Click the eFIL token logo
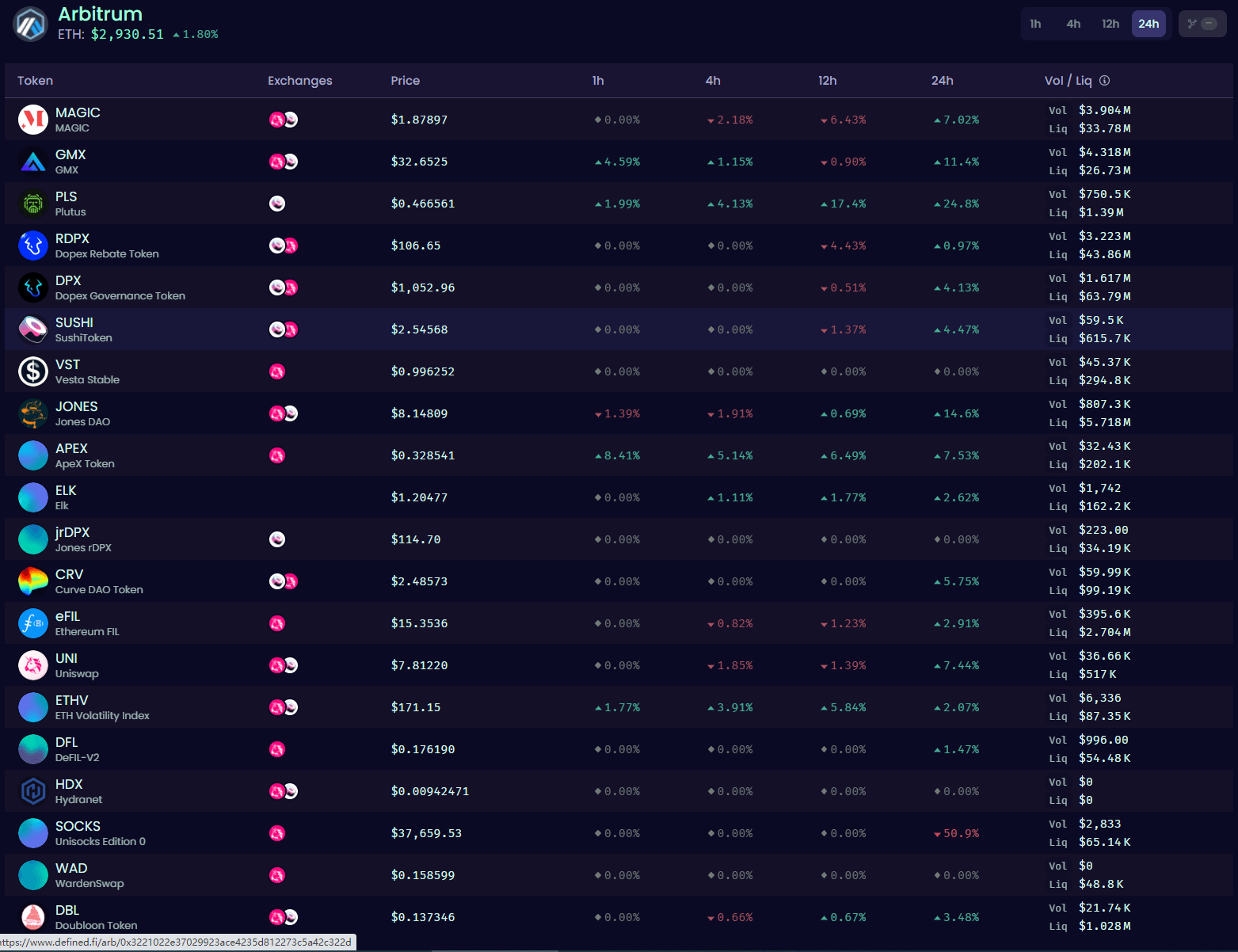Viewport: 1238px width, 952px height. pos(33,623)
